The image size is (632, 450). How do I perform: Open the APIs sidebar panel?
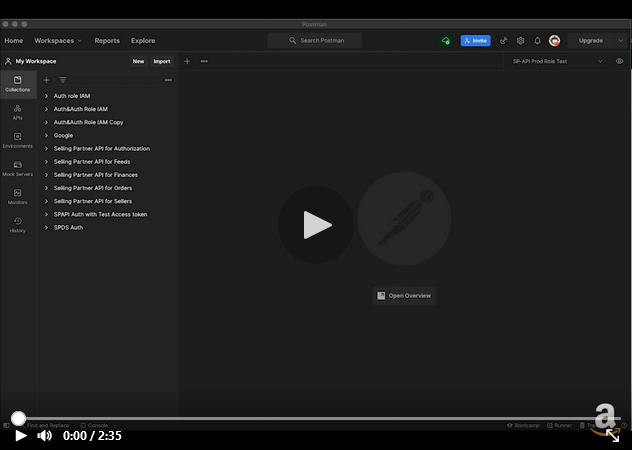[x=17, y=112]
